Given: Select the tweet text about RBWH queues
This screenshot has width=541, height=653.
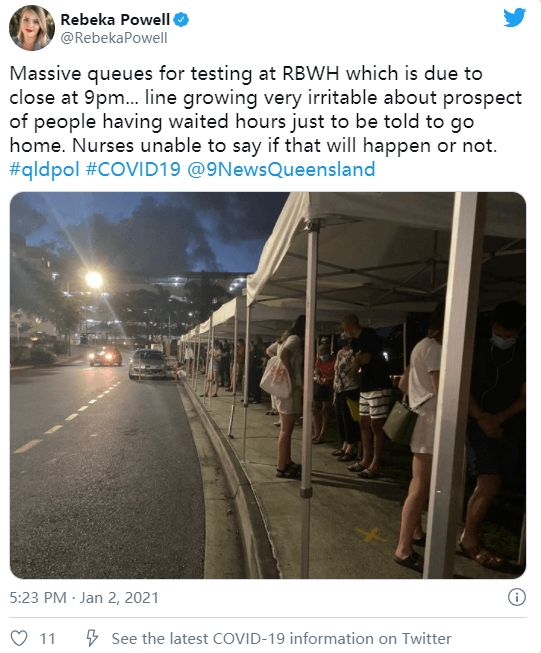Looking at the screenshot, I should [x=265, y=110].
